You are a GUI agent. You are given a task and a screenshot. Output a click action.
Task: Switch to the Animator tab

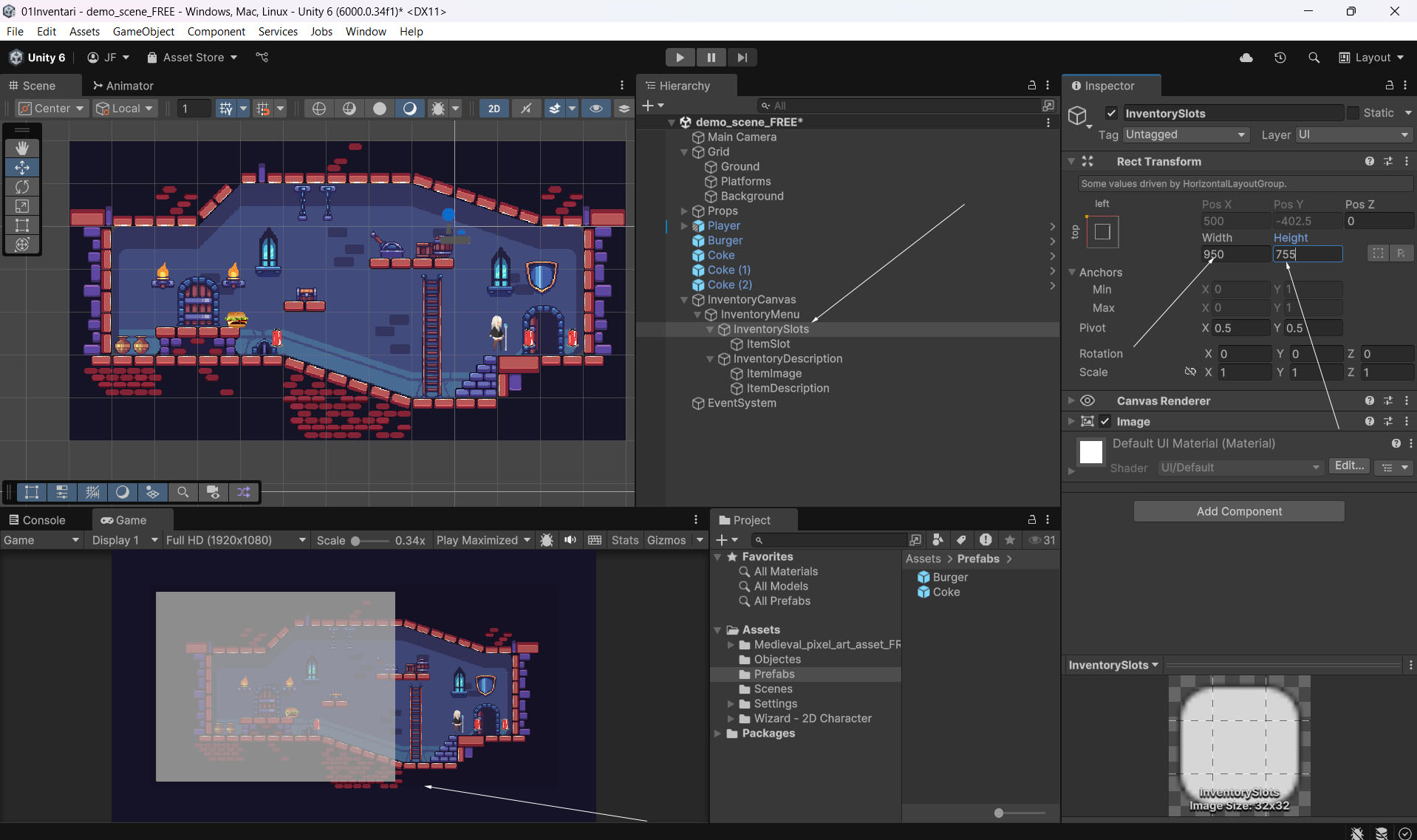point(123,86)
